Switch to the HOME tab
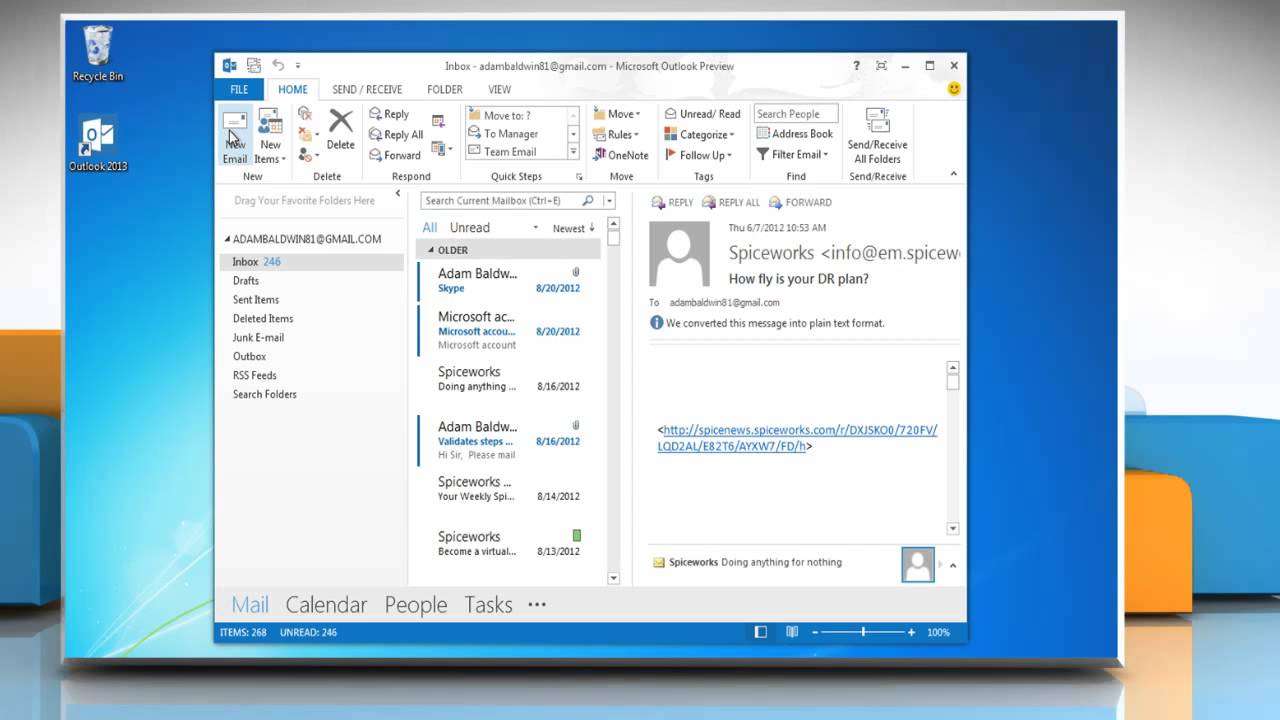Viewport: 1280px width, 720px height. coord(293,89)
